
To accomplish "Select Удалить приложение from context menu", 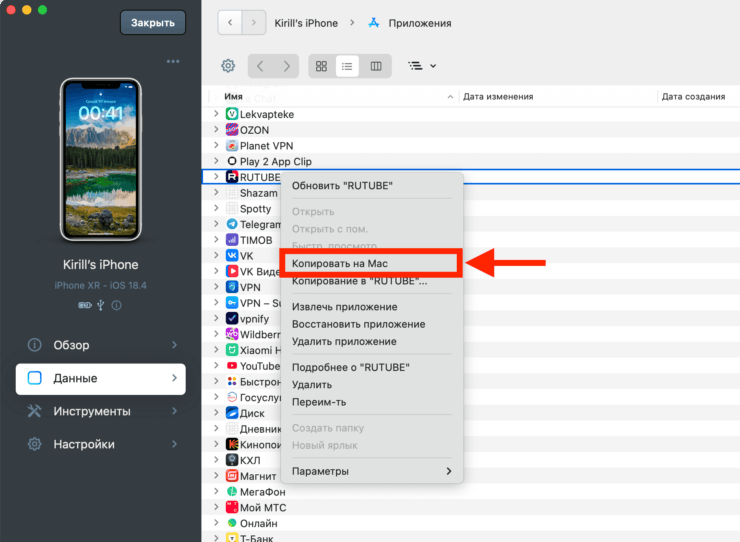I will 344,342.
